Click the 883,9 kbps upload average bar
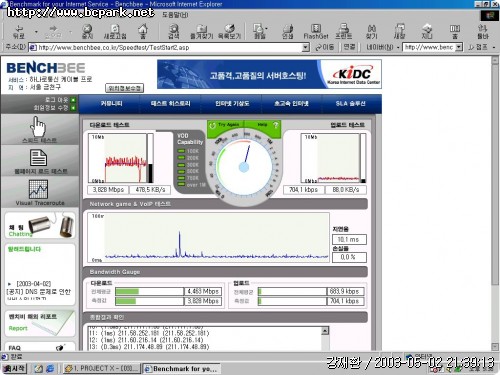500x375 pixels. [292, 292]
